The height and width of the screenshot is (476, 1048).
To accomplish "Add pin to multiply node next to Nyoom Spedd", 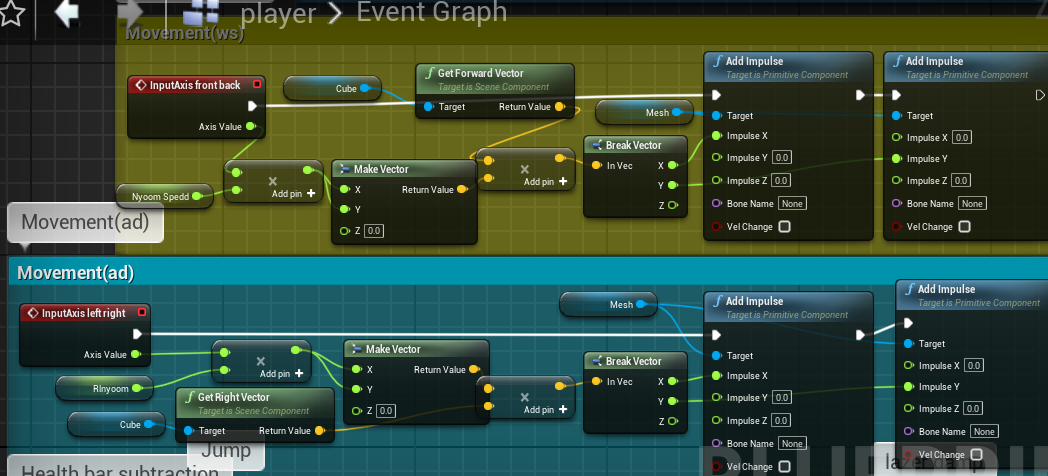I will pos(293,194).
